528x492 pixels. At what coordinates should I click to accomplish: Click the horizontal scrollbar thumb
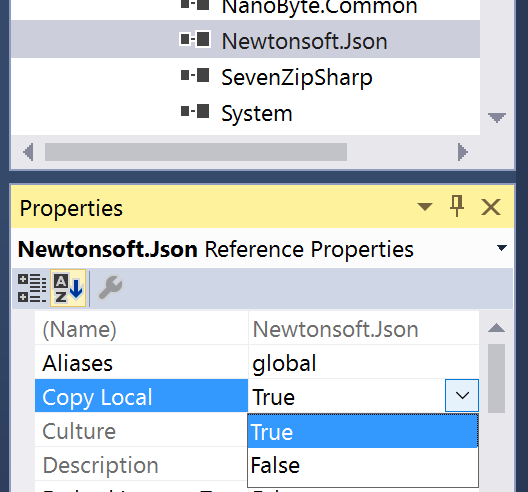click(x=196, y=152)
